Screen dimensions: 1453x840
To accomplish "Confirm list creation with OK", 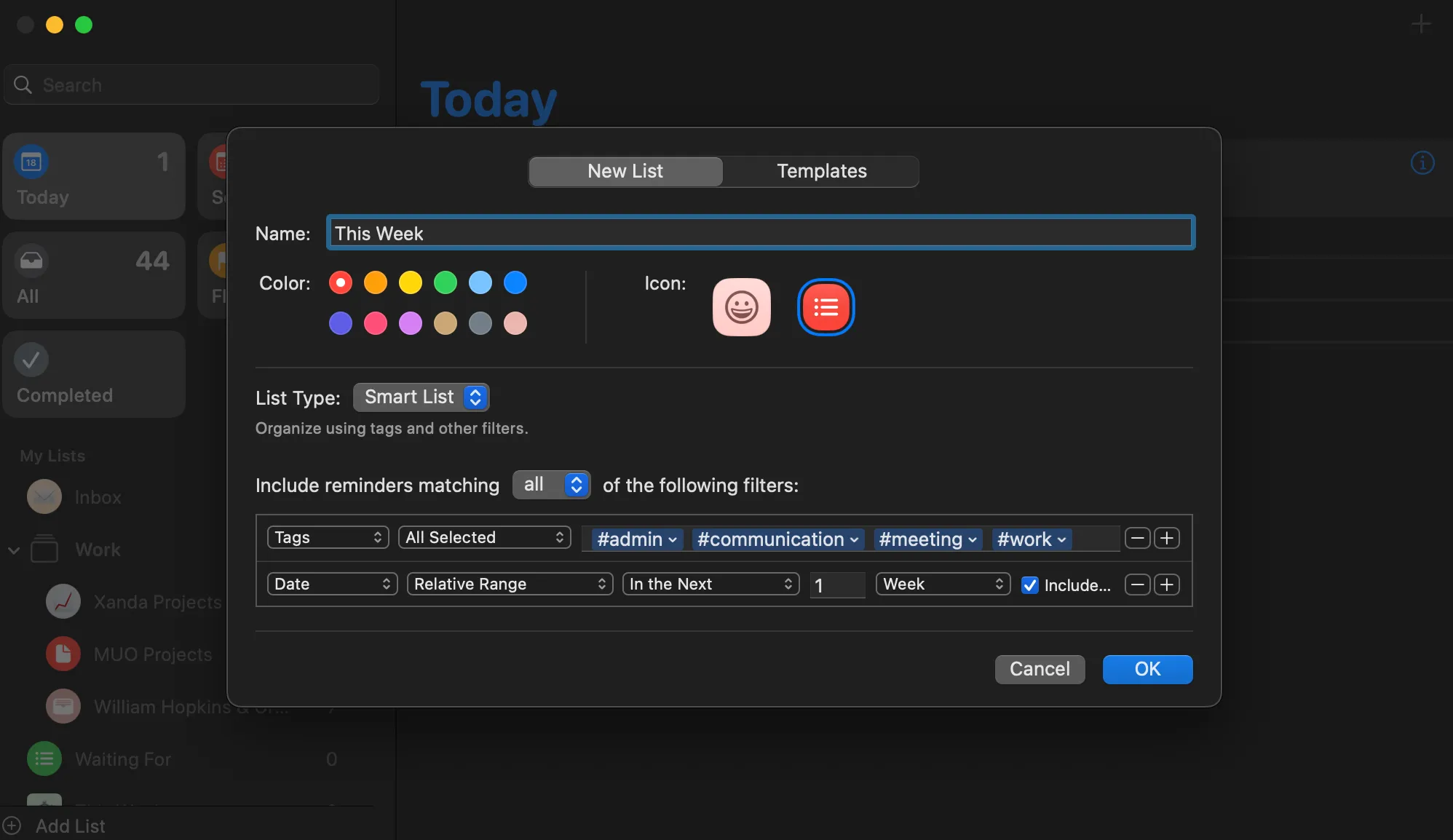I will click(x=1147, y=669).
